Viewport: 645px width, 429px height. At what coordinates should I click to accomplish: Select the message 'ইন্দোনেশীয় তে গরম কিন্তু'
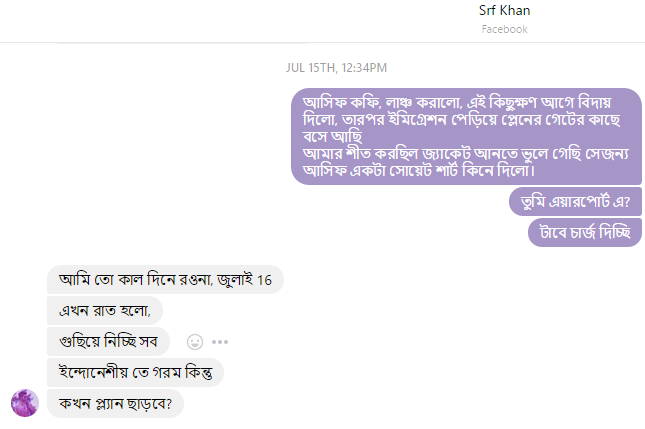point(134,372)
